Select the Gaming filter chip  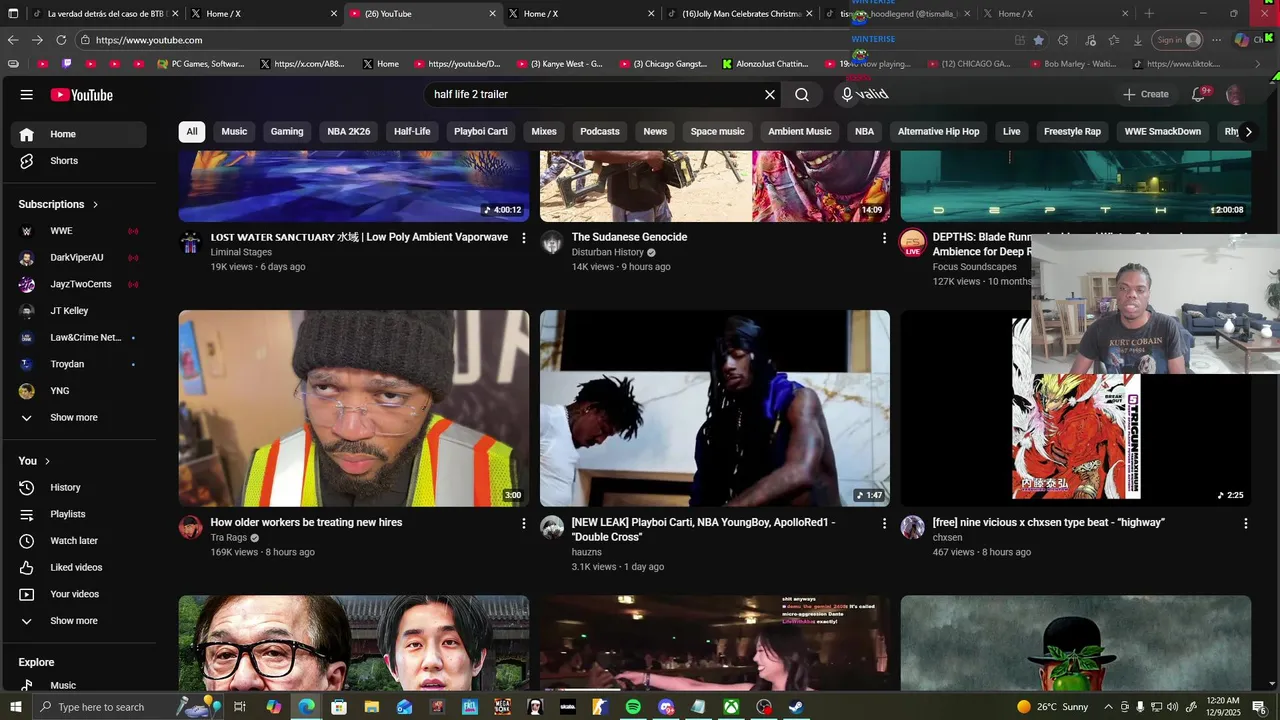[x=287, y=131]
